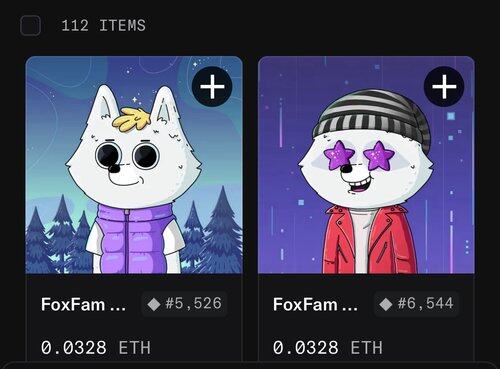Click the ETH currency label on first card

(135, 348)
